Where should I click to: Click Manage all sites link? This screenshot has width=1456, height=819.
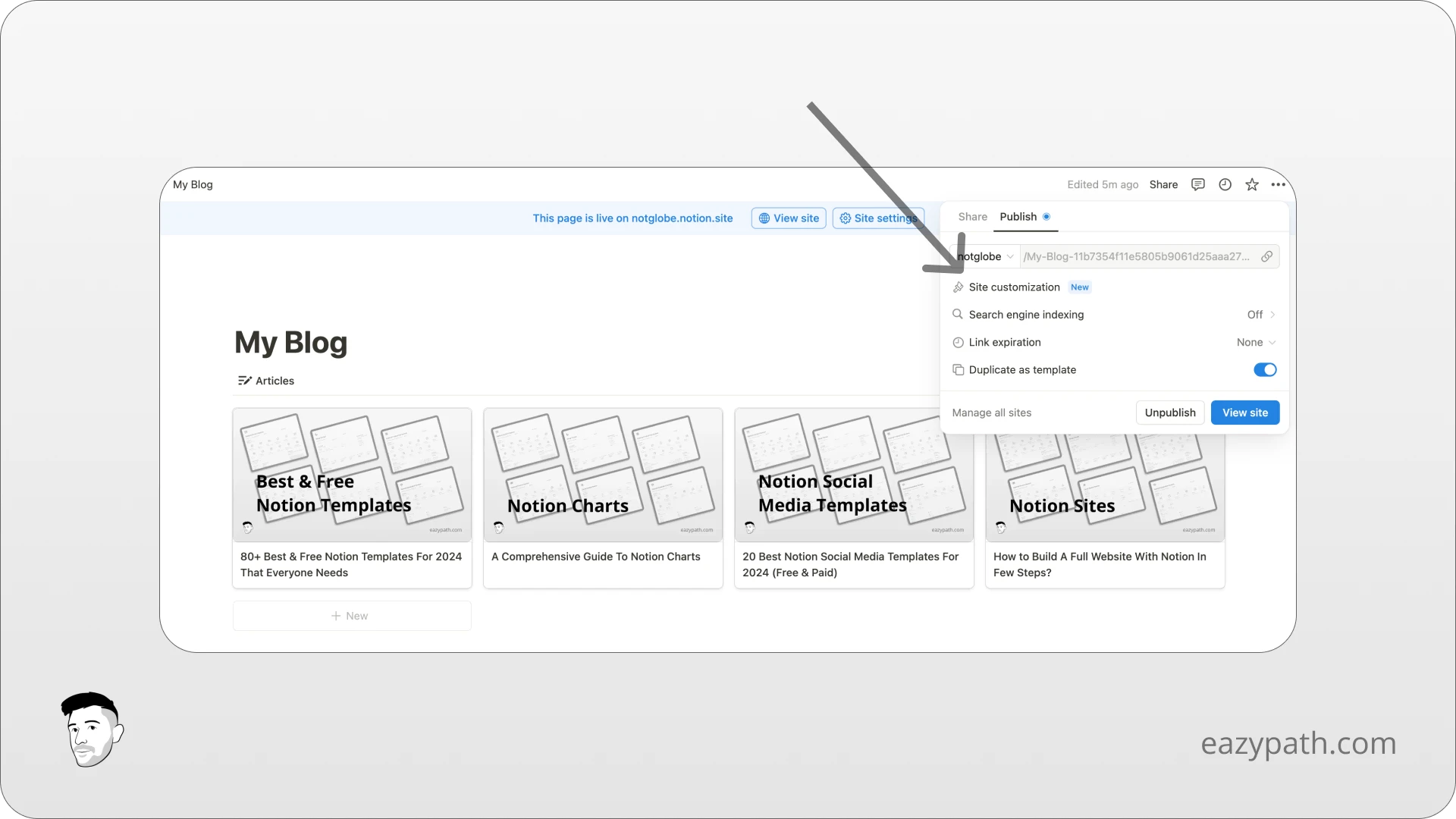(x=991, y=413)
